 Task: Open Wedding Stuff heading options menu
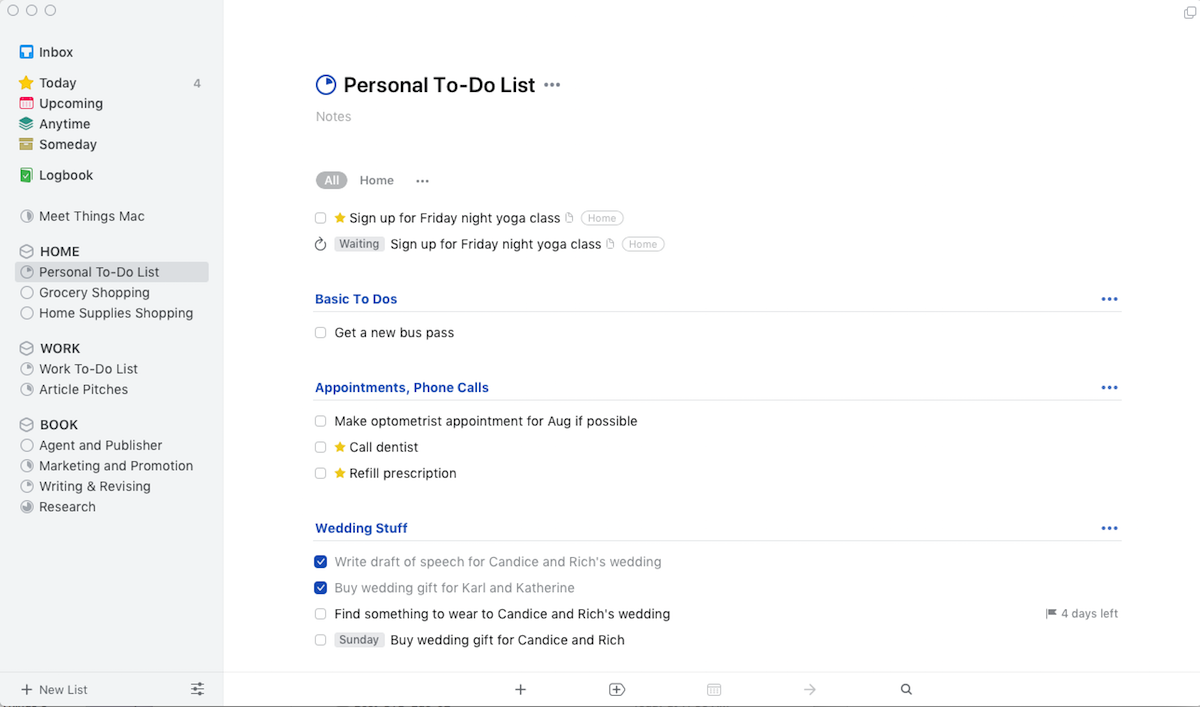[x=1109, y=528]
